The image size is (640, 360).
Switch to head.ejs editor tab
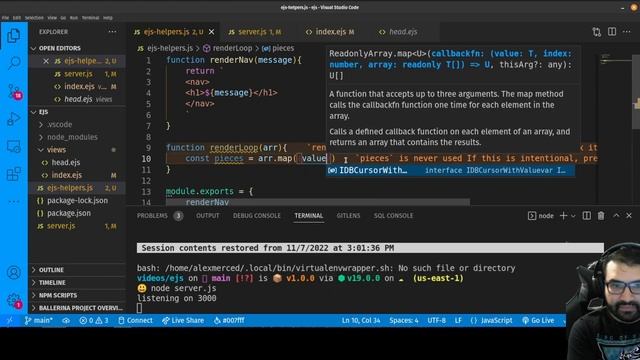tap(398, 32)
